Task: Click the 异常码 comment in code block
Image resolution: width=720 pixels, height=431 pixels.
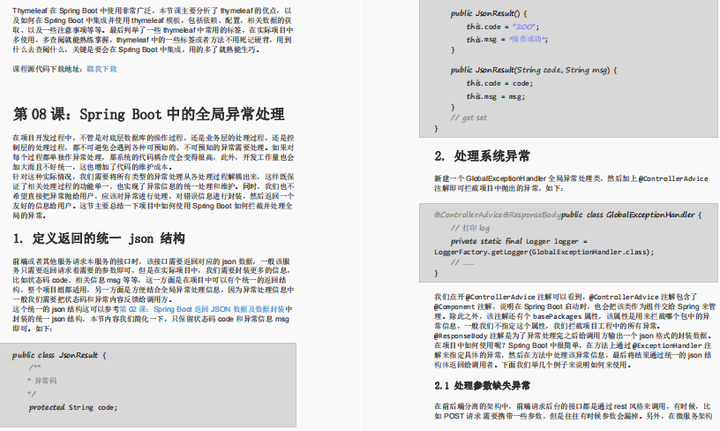Action: [42, 381]
